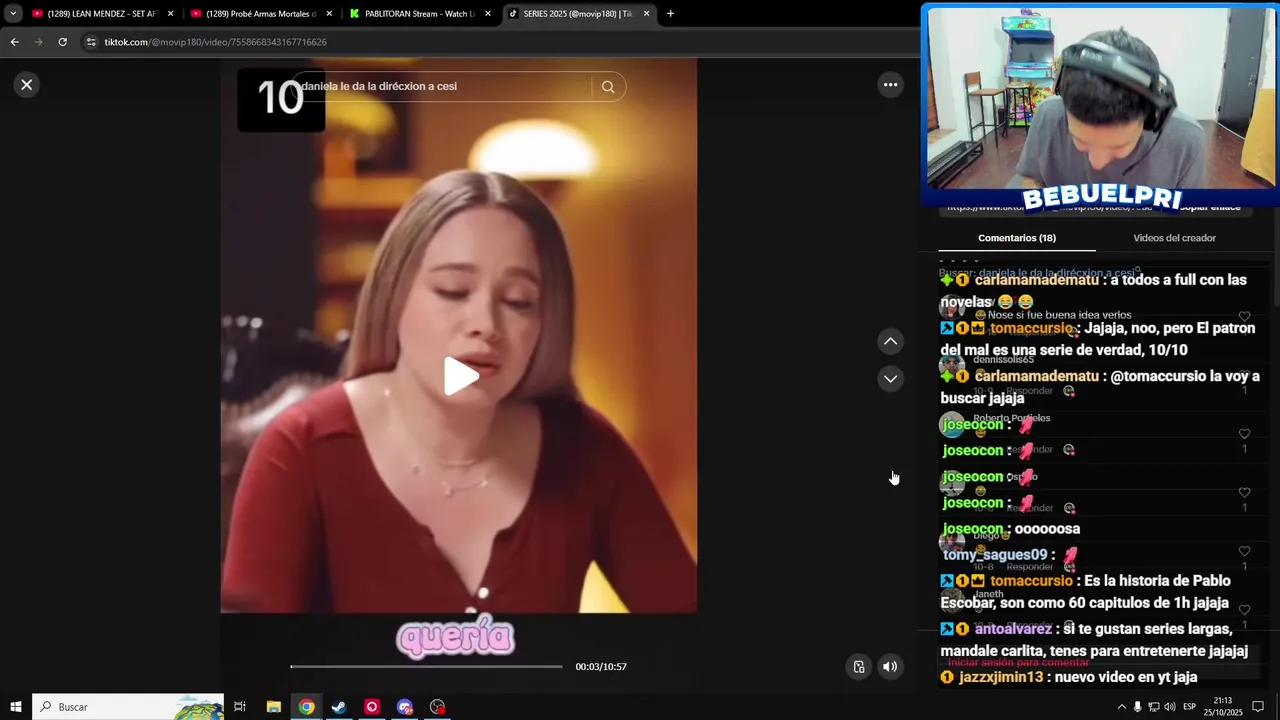Reload the TikTok page
The width and height of the screenshot is (1280, 720).
[x=62, y=42]
